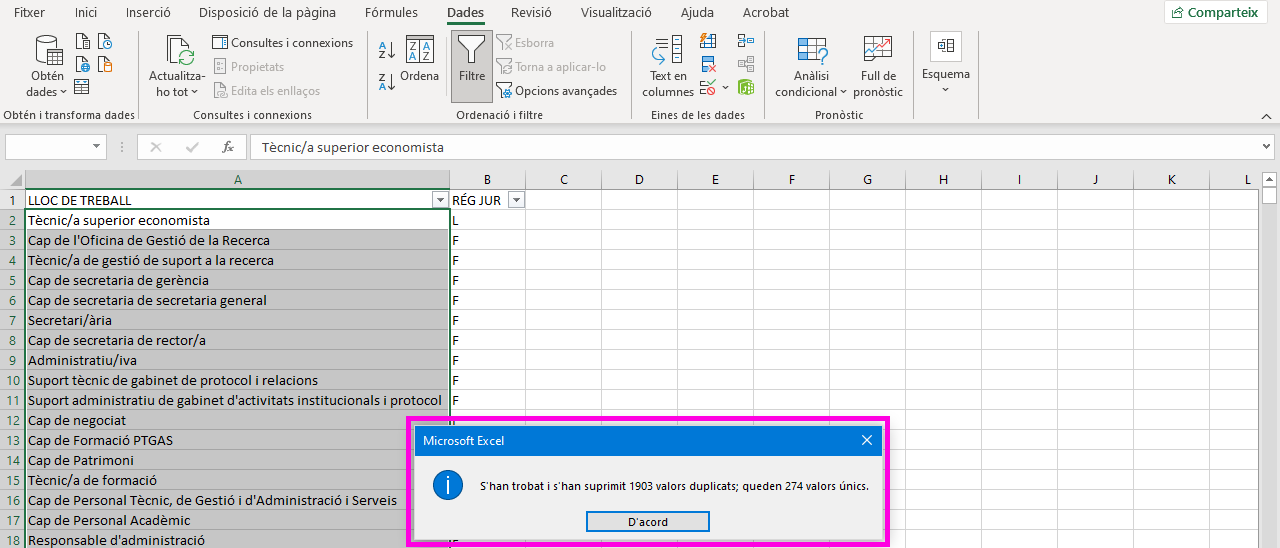Click the Remove Duplicates icon
The height and width of the screenshot is (548, 1280).
708,65
